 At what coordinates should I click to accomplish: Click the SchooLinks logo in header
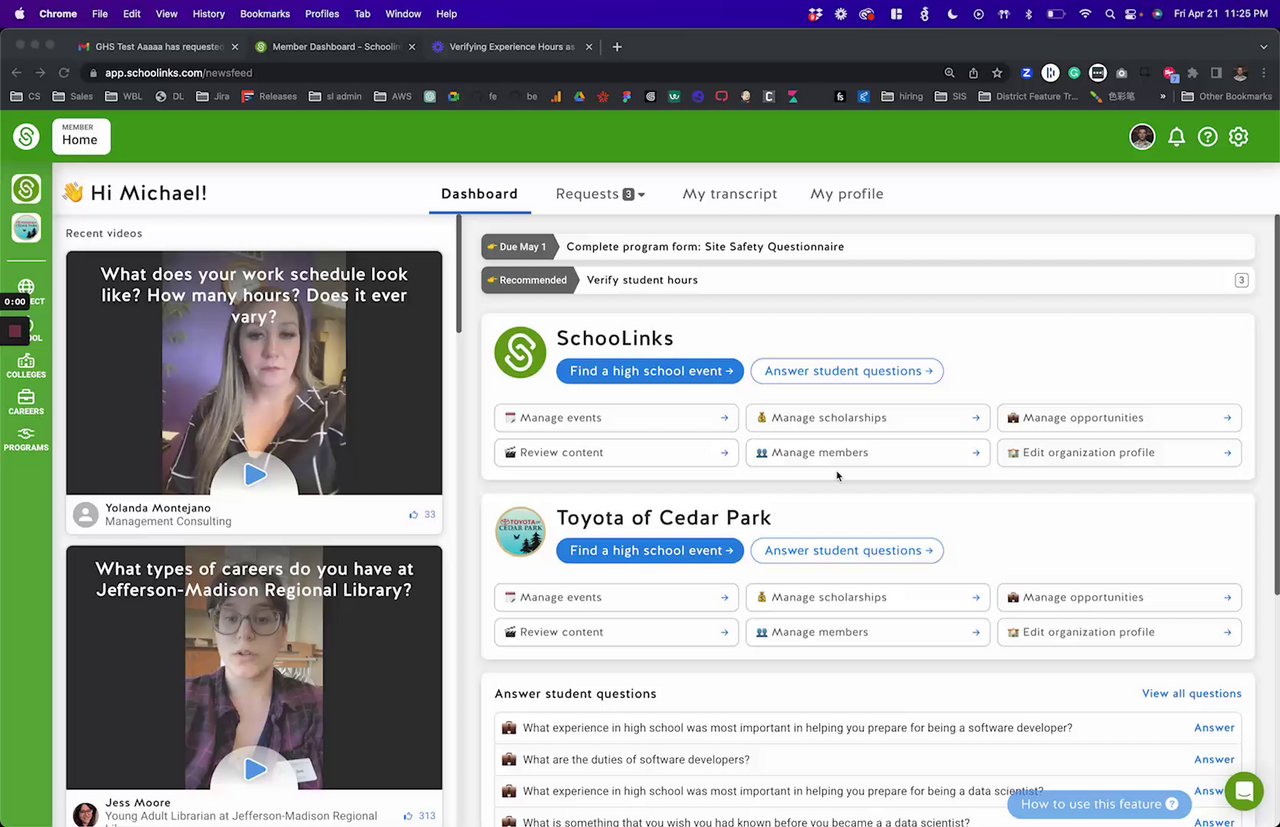26,137
